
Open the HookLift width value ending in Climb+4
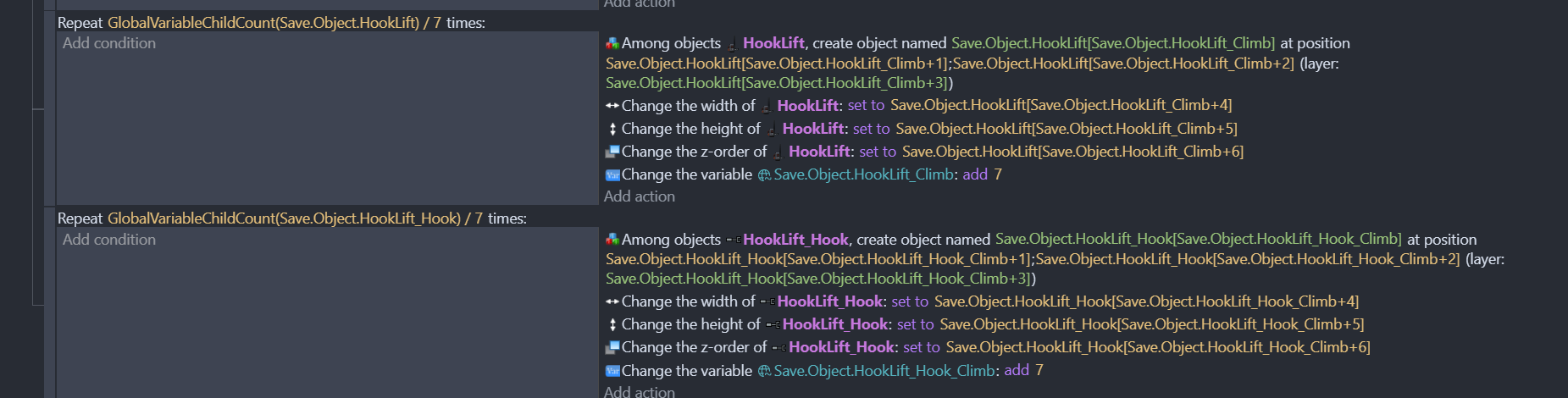coord(1061,106)
